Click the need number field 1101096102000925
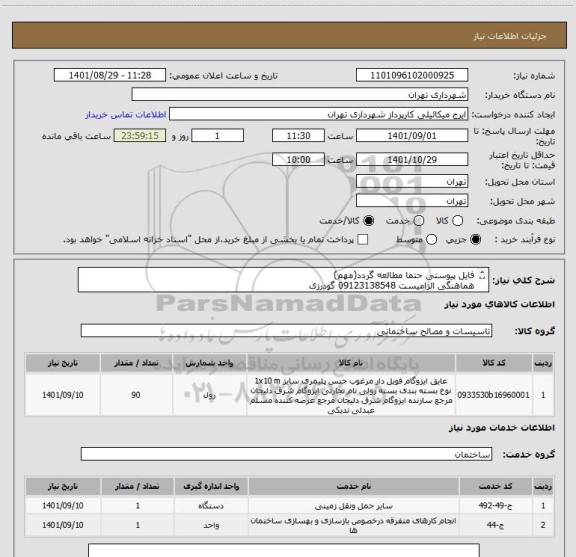This screenshot has width=576, height=557. click(412, 75)
